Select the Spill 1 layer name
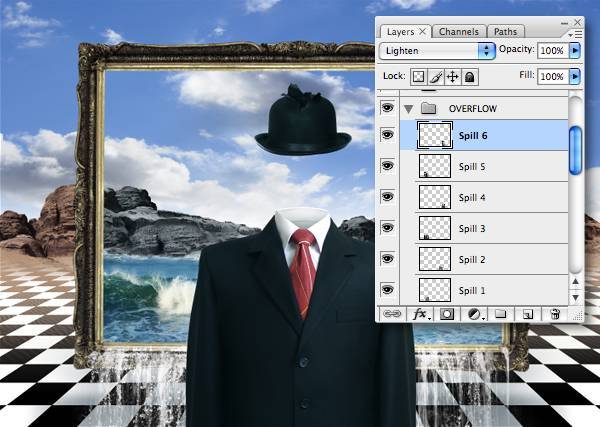The width and height of the screenshot is (600, 427). pos(472,291)
